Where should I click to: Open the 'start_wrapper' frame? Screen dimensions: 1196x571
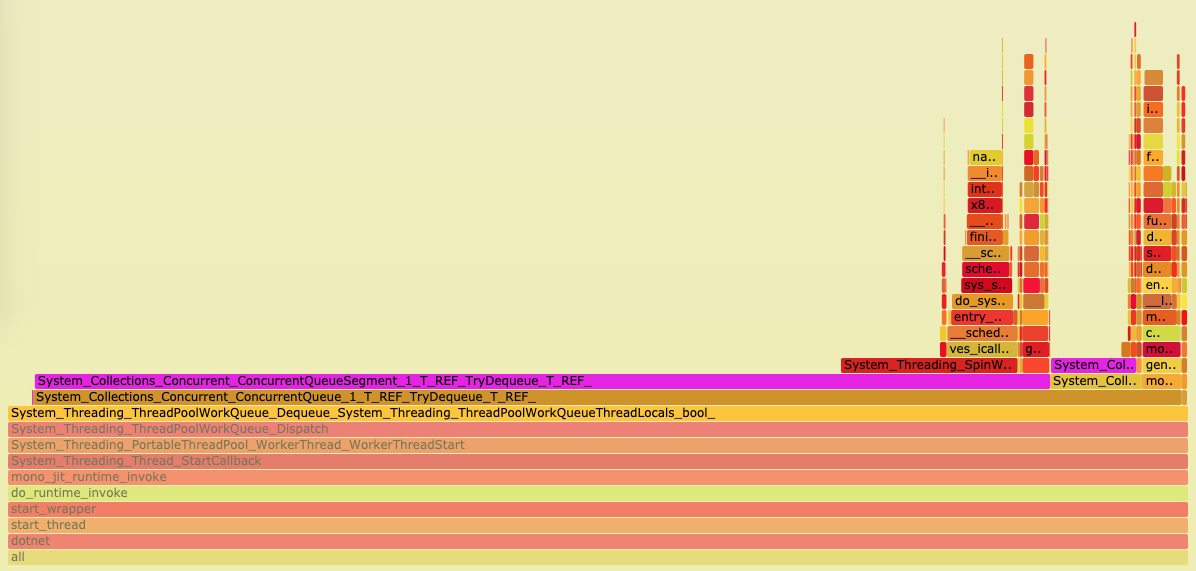pos(597,509)
